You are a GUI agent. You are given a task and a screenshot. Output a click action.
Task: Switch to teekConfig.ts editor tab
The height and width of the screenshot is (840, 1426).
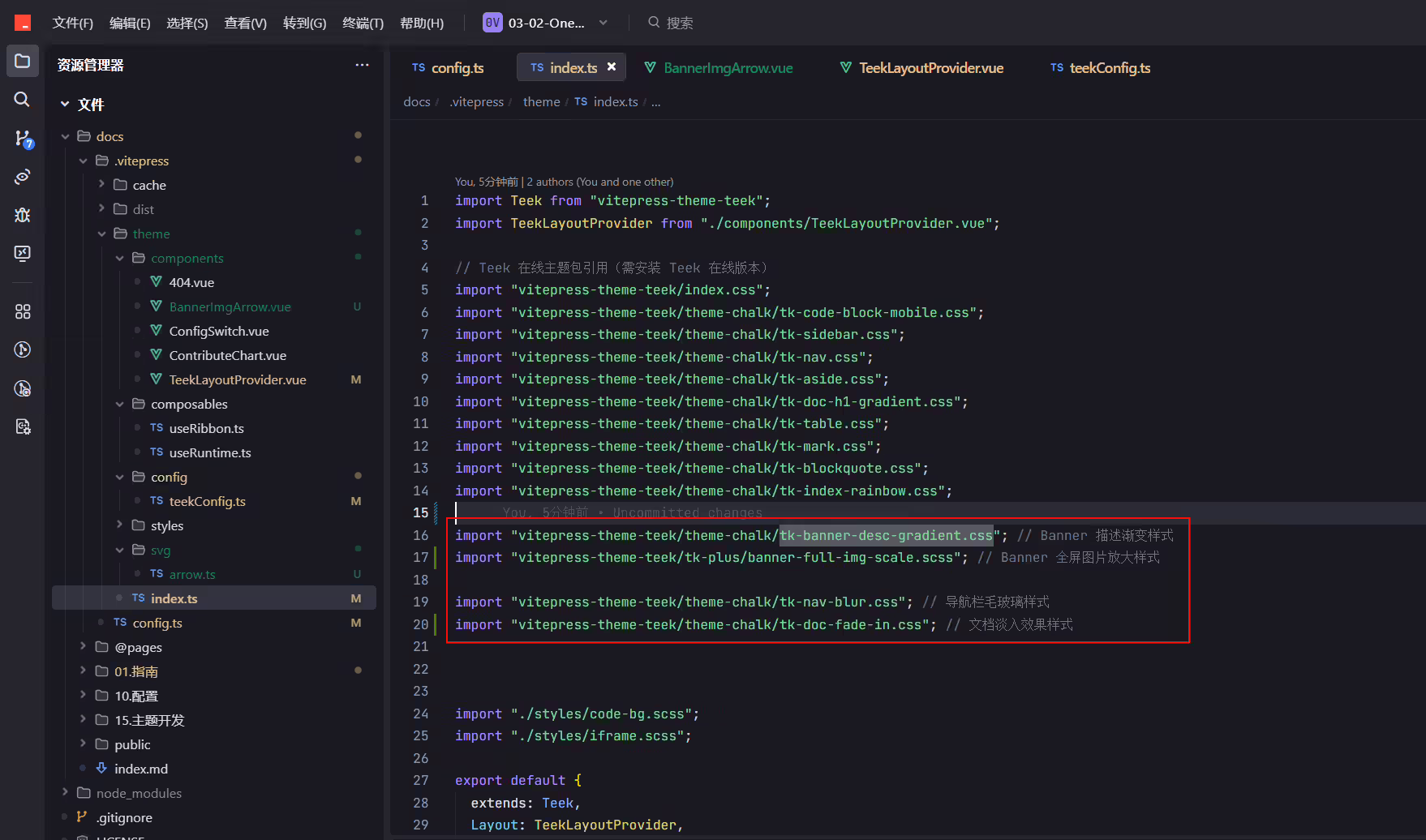pyautogui.click(x=1101, y=68)
